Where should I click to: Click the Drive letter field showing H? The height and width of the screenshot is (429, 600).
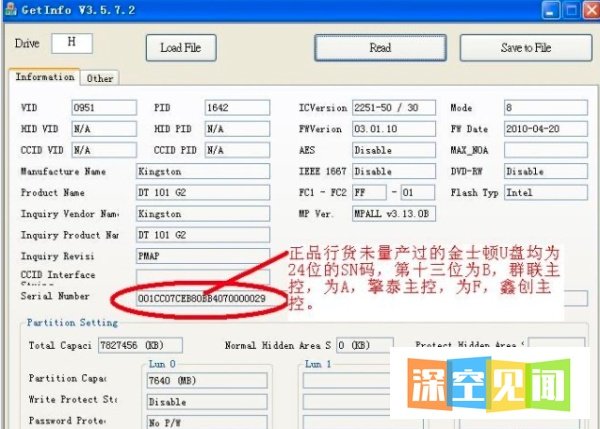[72, 43]
